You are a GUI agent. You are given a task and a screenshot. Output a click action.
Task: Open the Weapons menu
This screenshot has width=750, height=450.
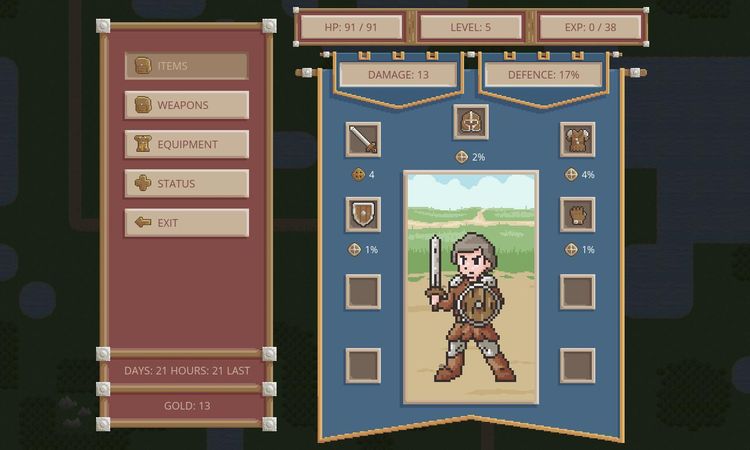(186, 105)
